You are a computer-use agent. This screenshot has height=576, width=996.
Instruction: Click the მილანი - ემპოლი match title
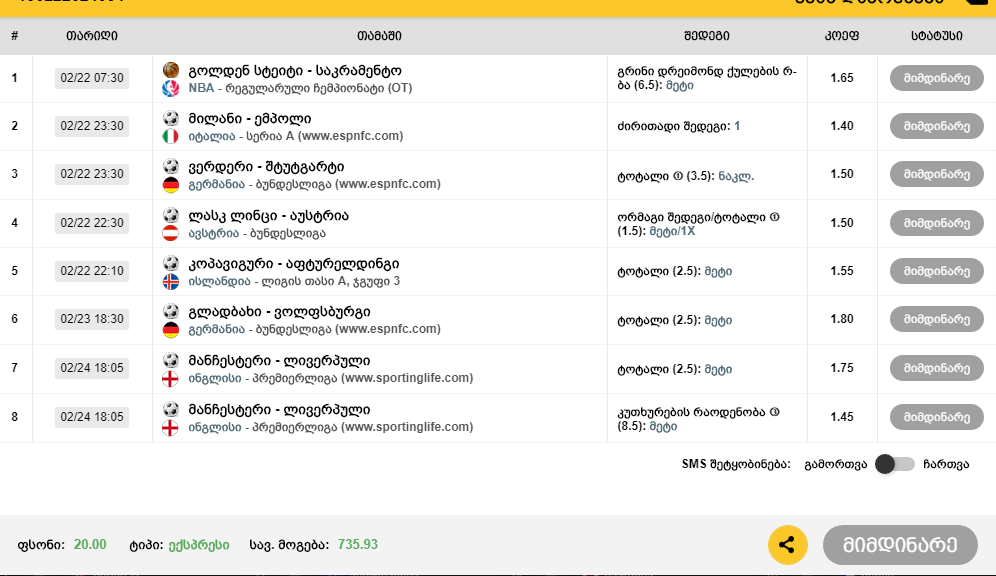pos(250,119)
